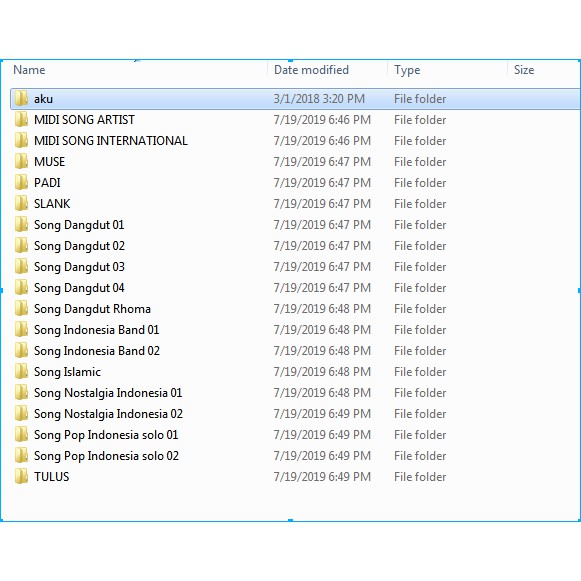Image resolution: width=581 pixels, height=581 pixels.
Task: Select the 'TULUS' folder name
Action: [52, 477]
